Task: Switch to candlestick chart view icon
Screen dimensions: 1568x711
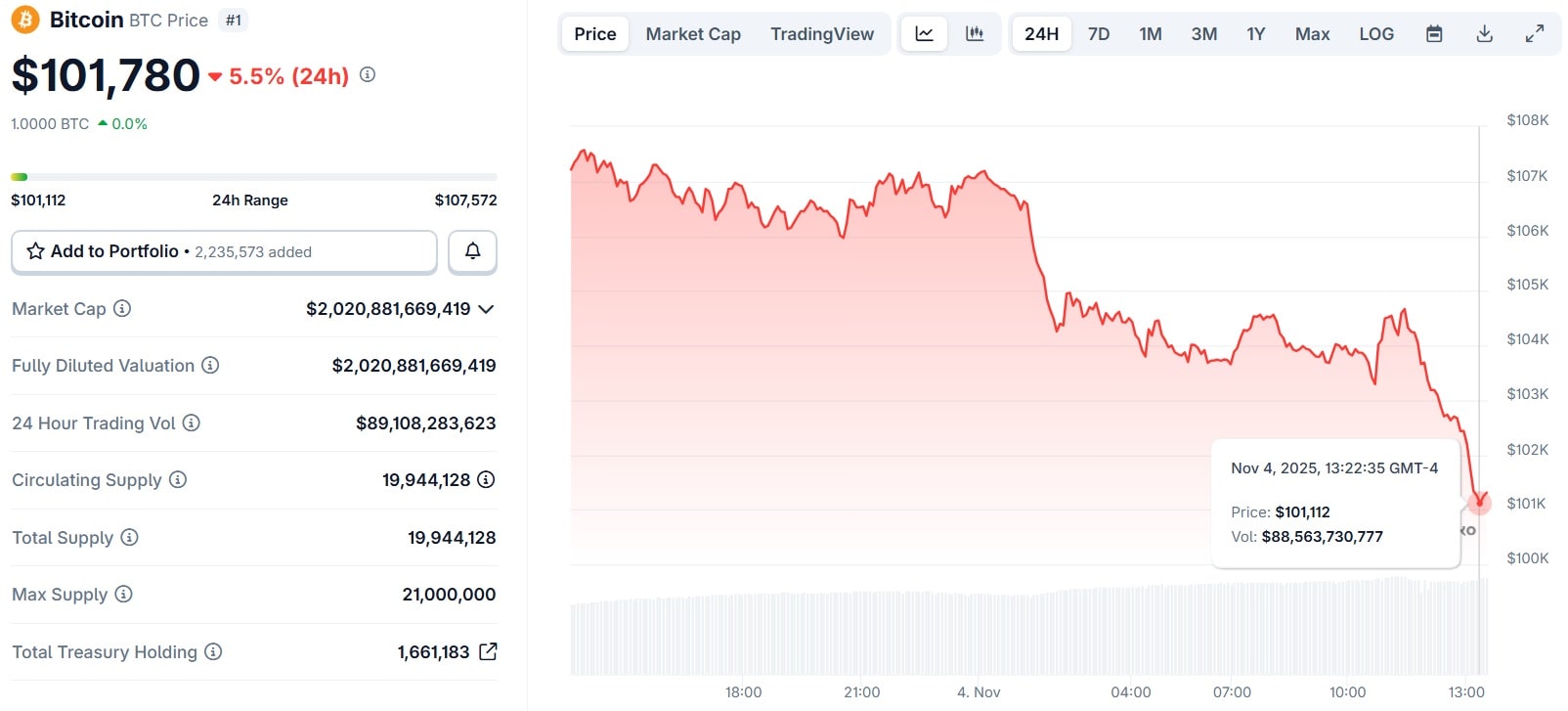Action: (975, 34)
